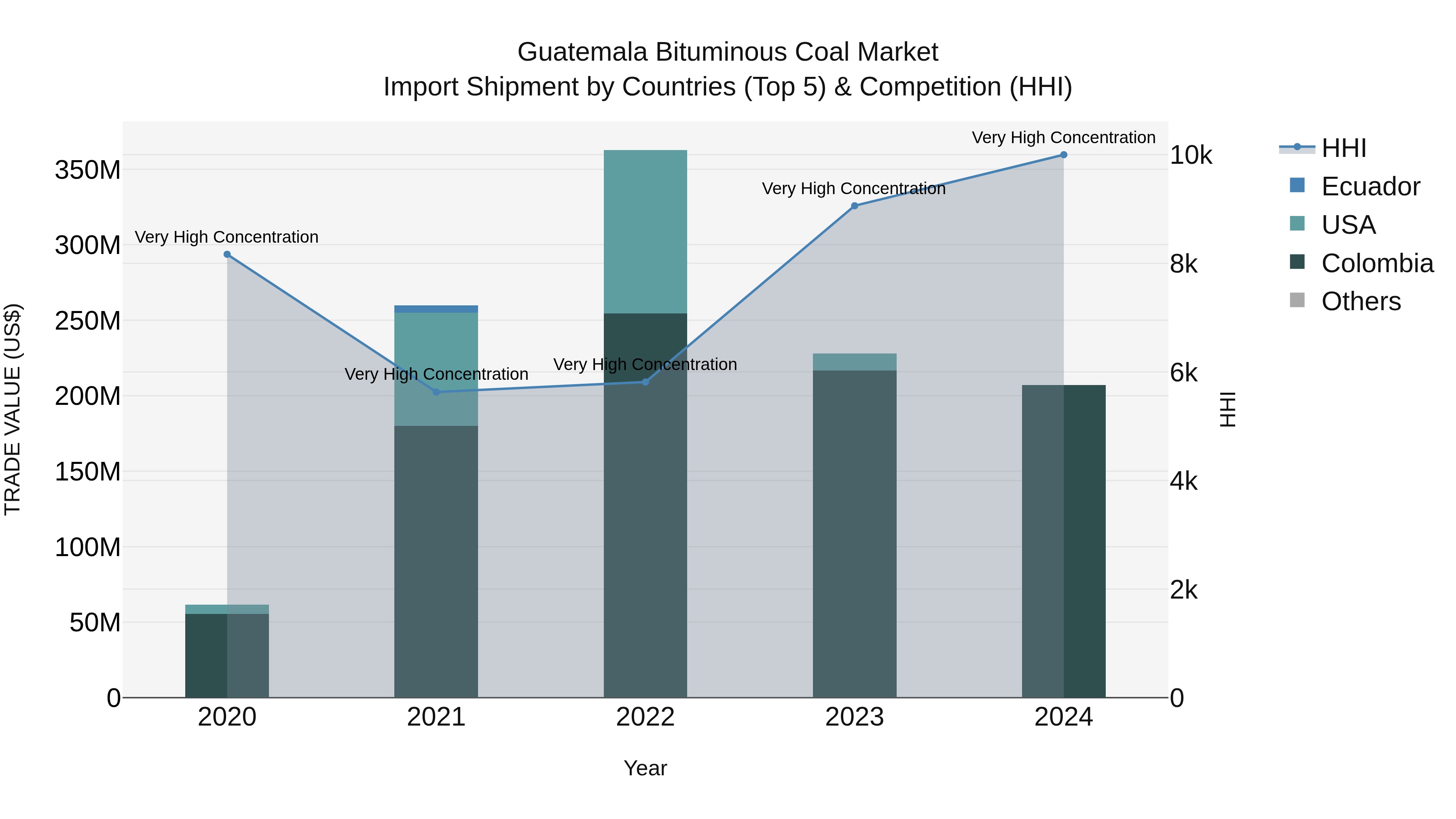Toggle the Colombia legend entry
Screen dimensions: 1456x819
click(1362, 263)
